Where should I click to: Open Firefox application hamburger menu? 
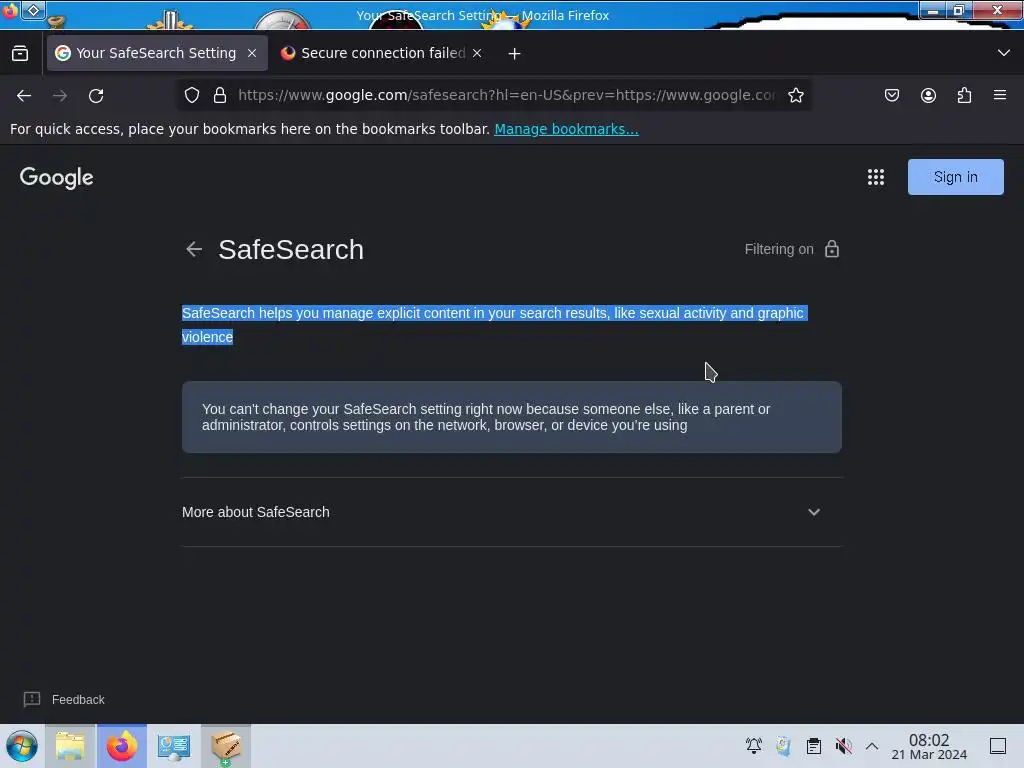coord(1000,95)
